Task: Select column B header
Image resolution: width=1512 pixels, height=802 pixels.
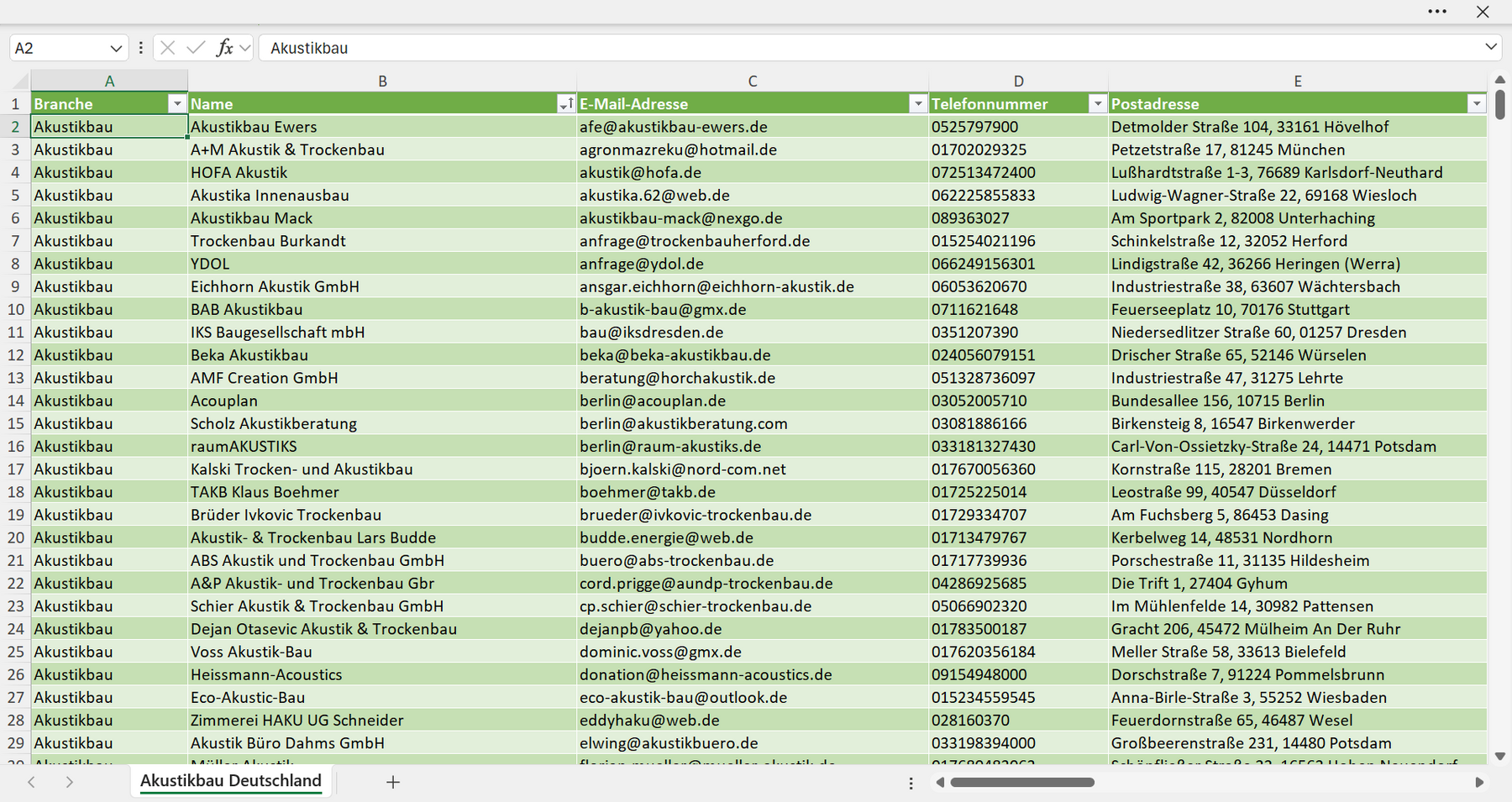Action: pyautogui.click(x=382, y=81)
